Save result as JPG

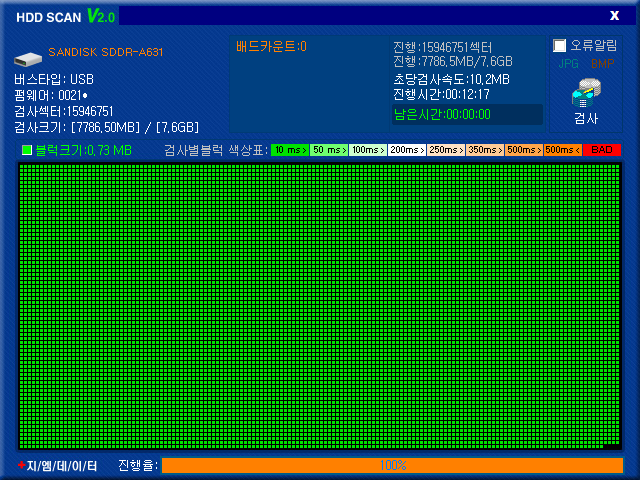coord(568,64)
